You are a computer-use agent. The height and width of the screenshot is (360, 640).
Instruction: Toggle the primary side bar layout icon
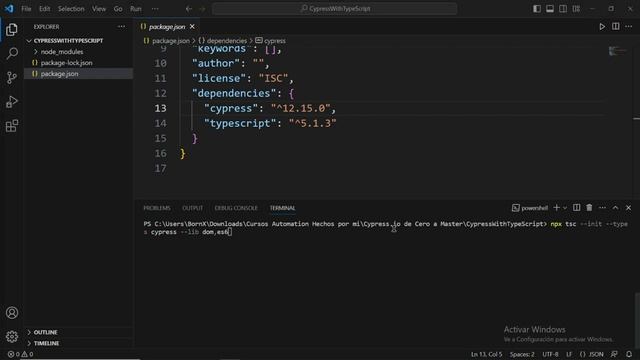tap(537, 9)
